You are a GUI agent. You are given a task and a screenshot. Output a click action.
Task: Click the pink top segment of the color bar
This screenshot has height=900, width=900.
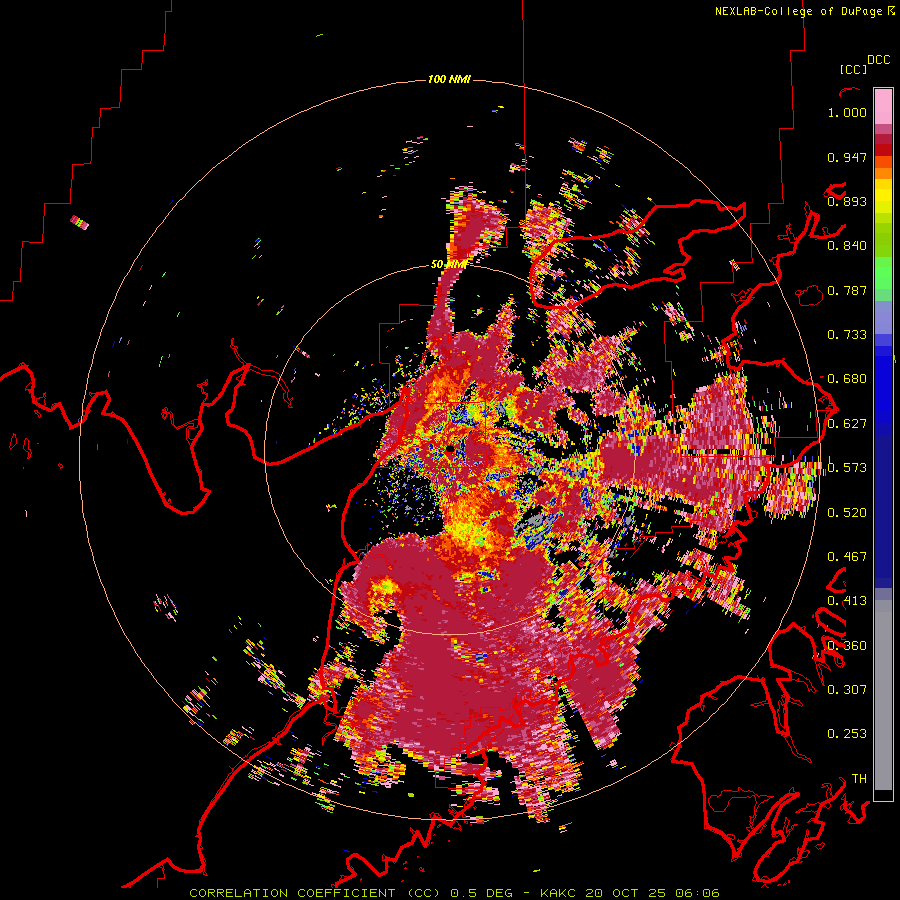[x=883, y=106]
